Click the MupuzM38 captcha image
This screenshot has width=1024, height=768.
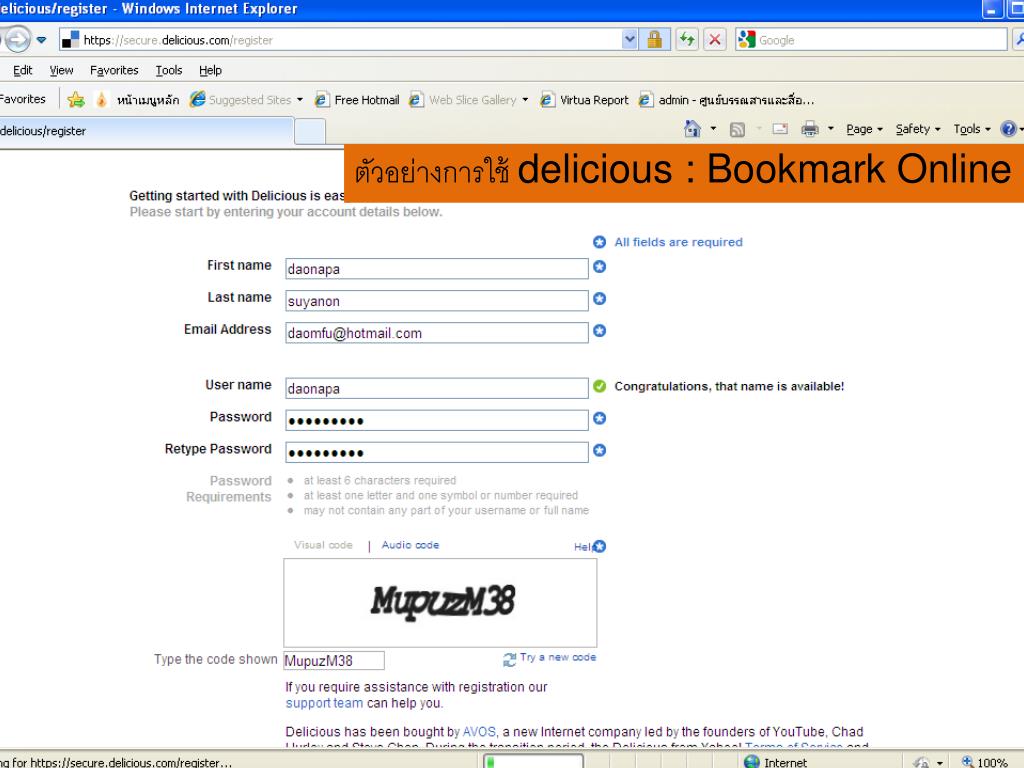click(x=440, y=603)
